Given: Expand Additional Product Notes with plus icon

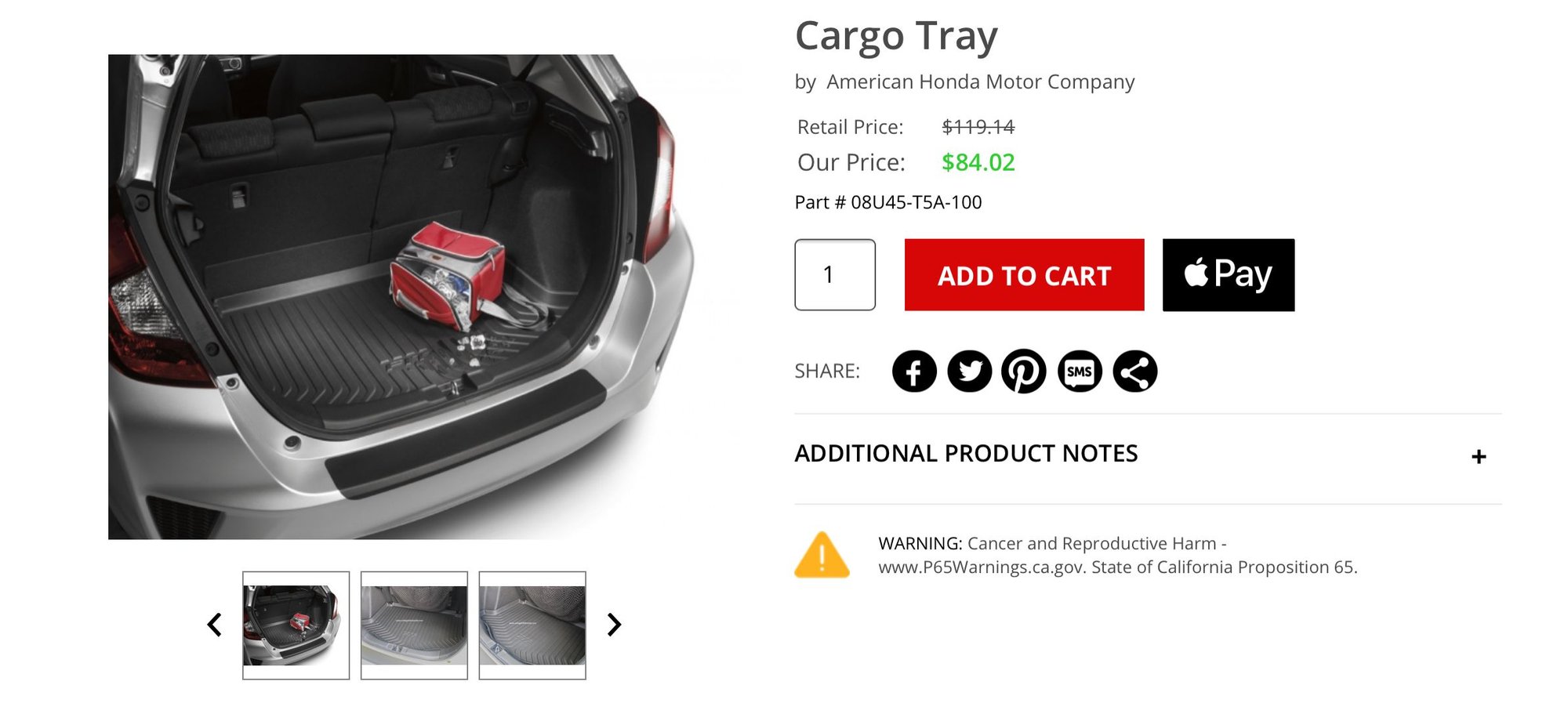Looking at the screenshot, I should click(1479, 457).
